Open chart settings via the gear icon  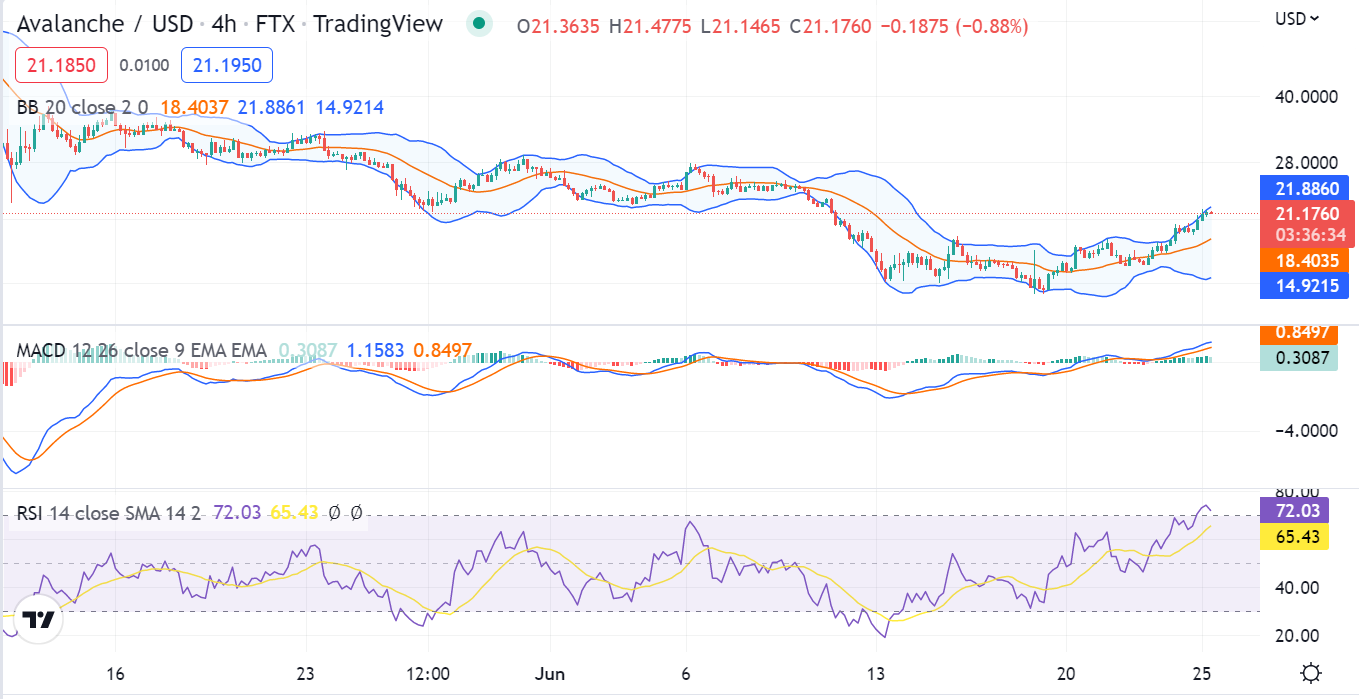pyautogui.click(x=1313, y=672)
